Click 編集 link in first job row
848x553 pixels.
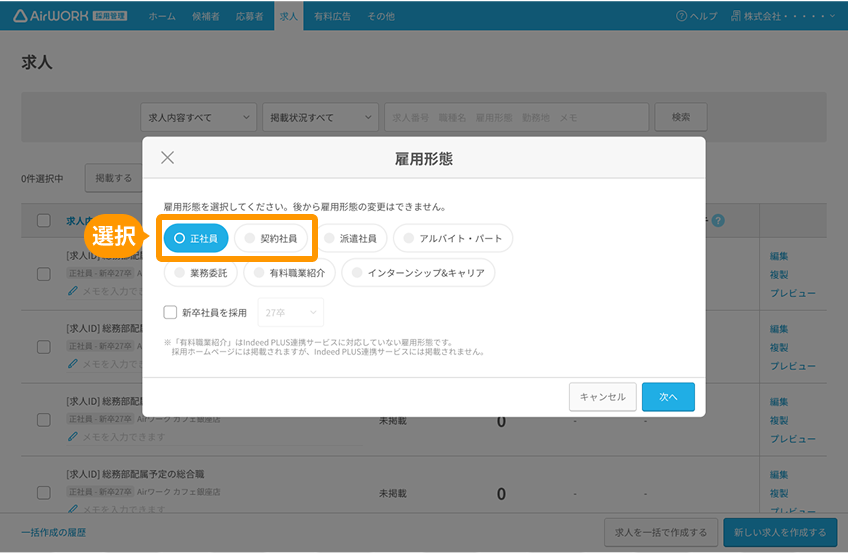[779, 256]
